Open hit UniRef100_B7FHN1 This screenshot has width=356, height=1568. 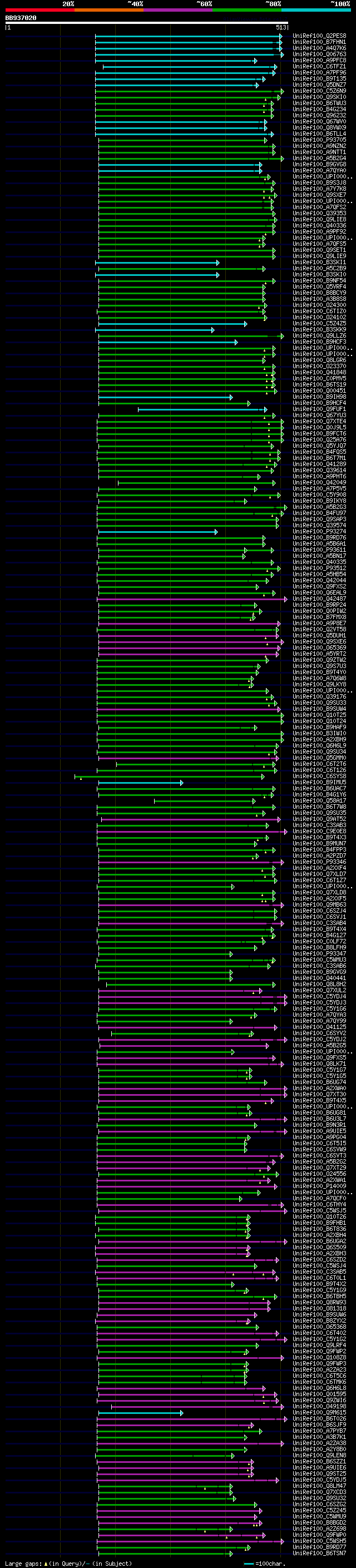319,42
